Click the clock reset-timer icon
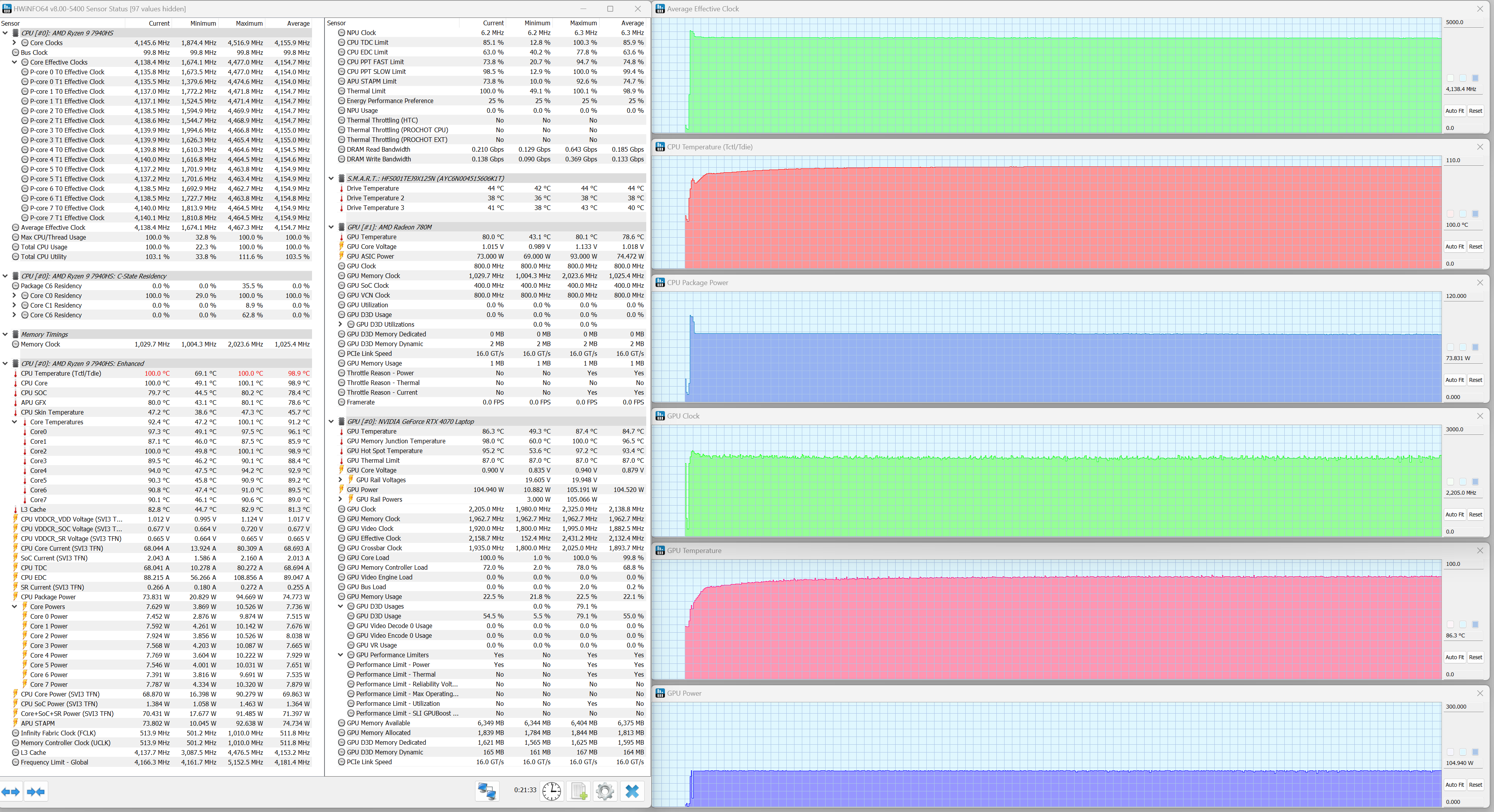 pos(552,791)
